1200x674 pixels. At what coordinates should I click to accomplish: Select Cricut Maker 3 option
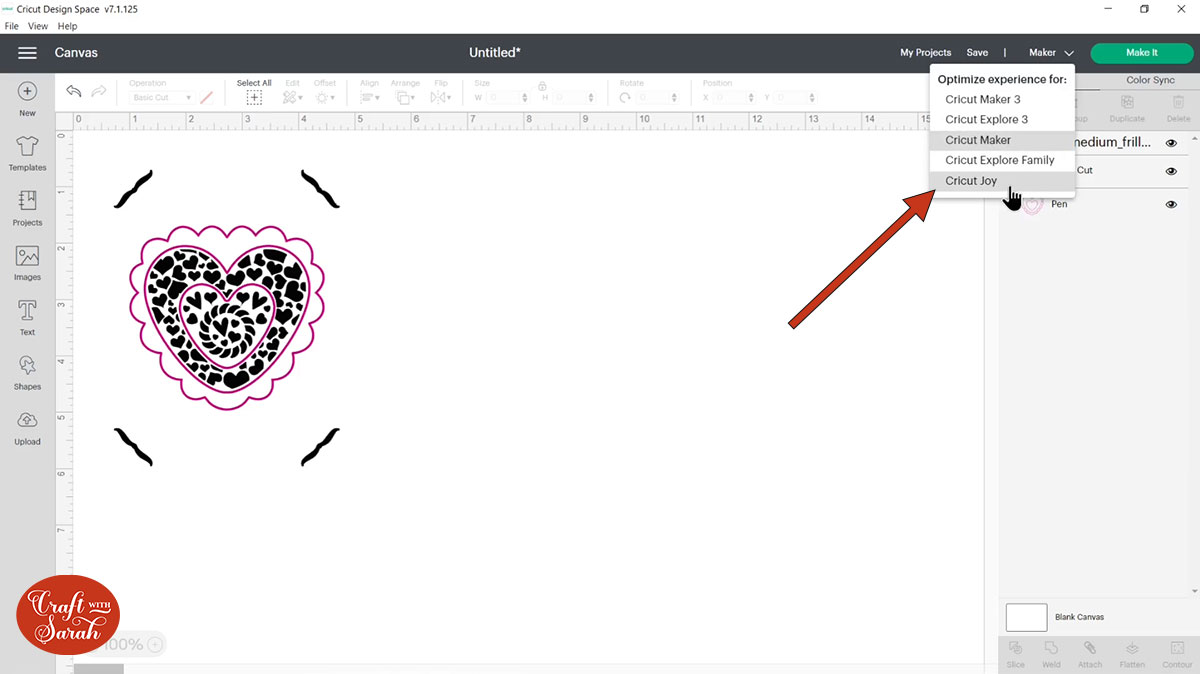coord(1002,99)
